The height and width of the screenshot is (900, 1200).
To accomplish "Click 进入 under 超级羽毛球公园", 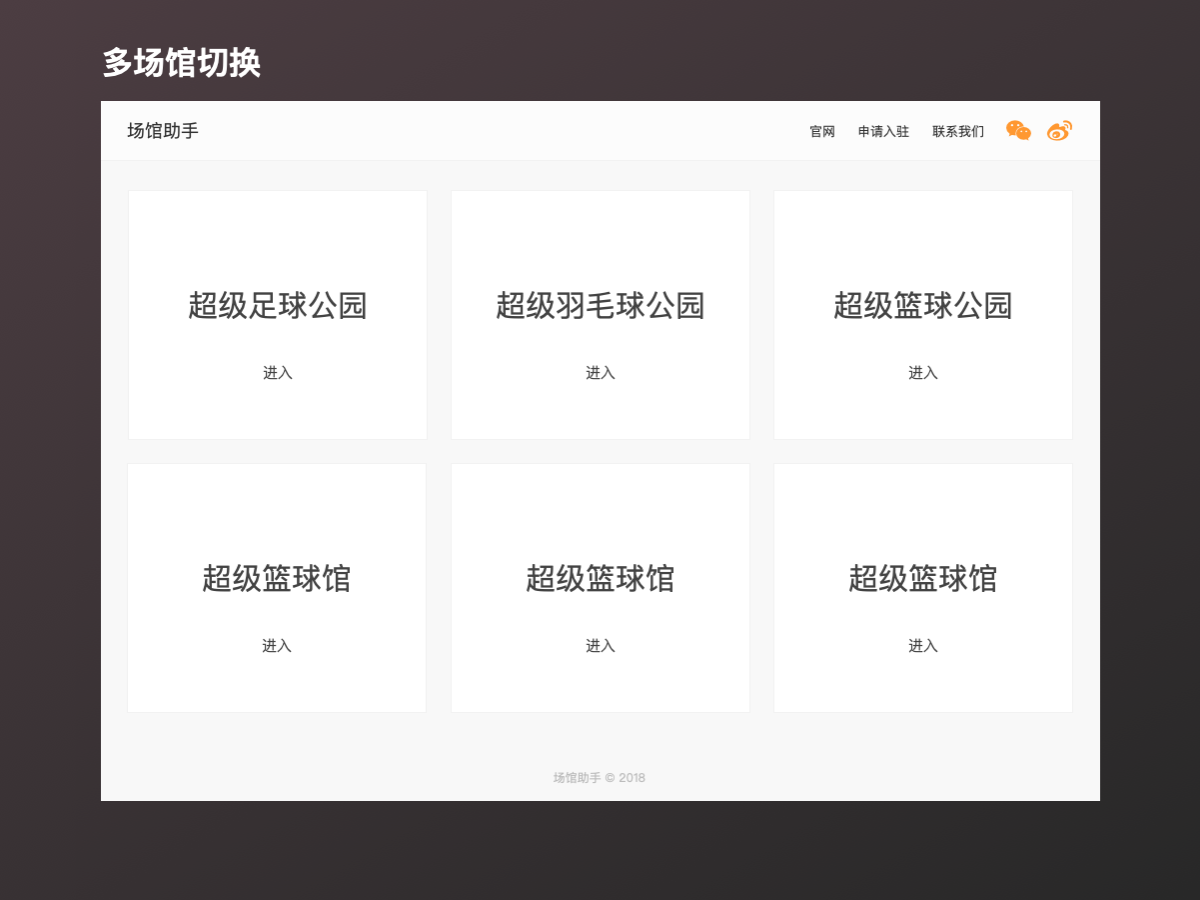I will click(x=600, y=373).
